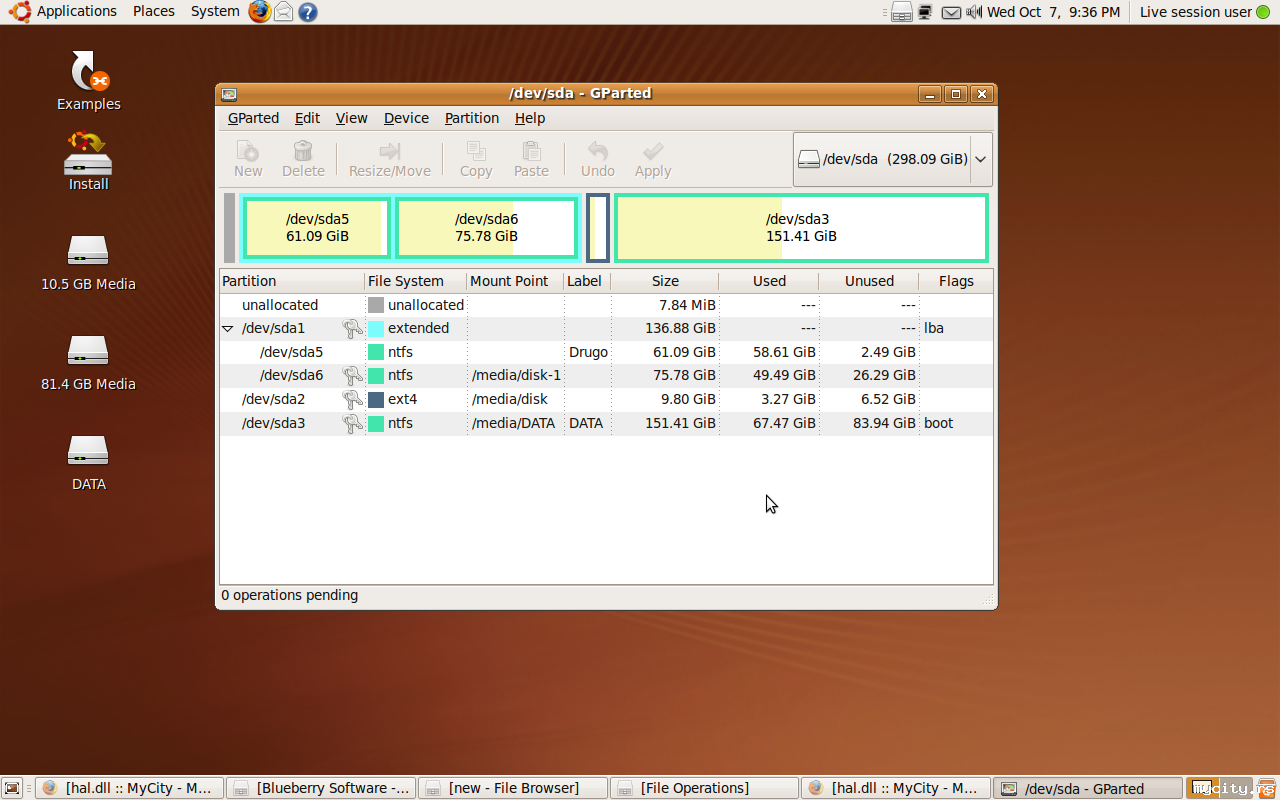The width and height of the screenshot is (1280, 800).
Task: Click the volume speaker icon in system tray
Action: pos(974,12)
